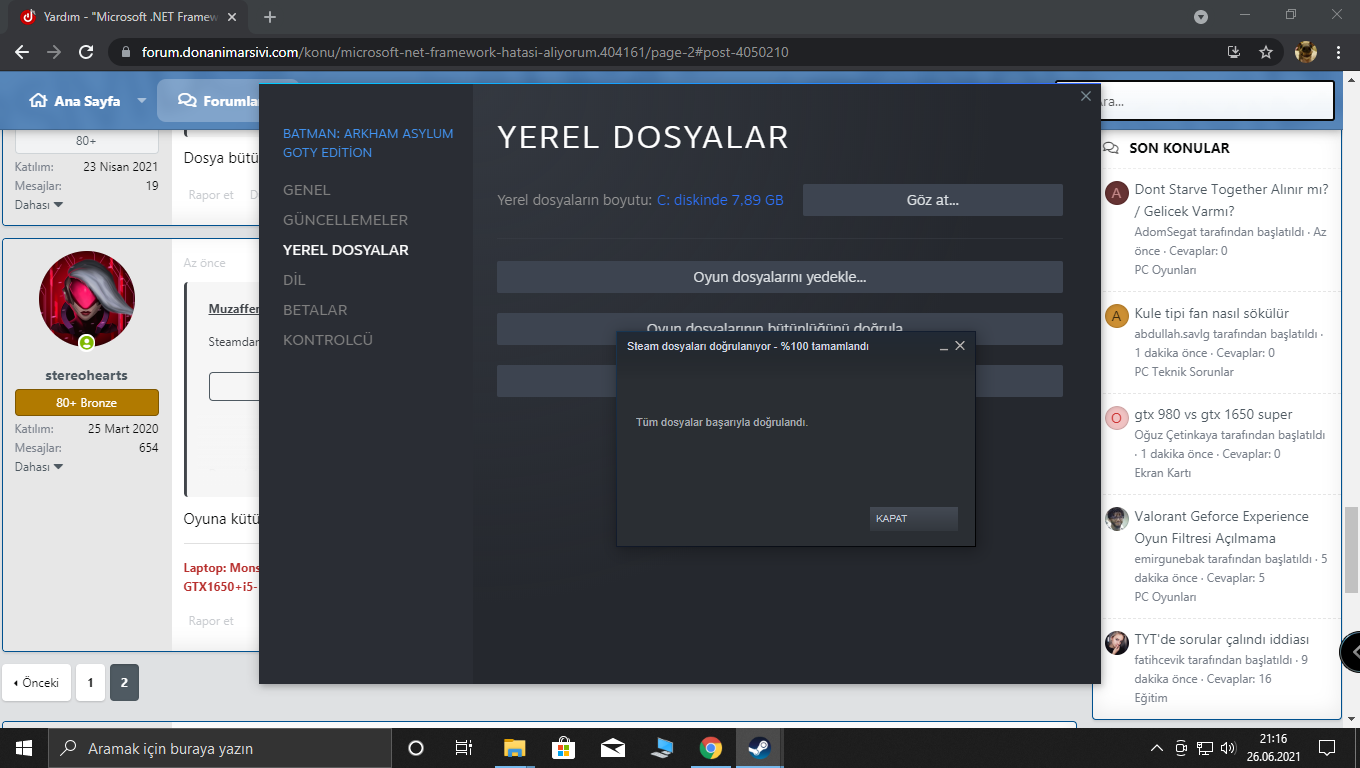Go to the Önceki page

coord(36,683)
